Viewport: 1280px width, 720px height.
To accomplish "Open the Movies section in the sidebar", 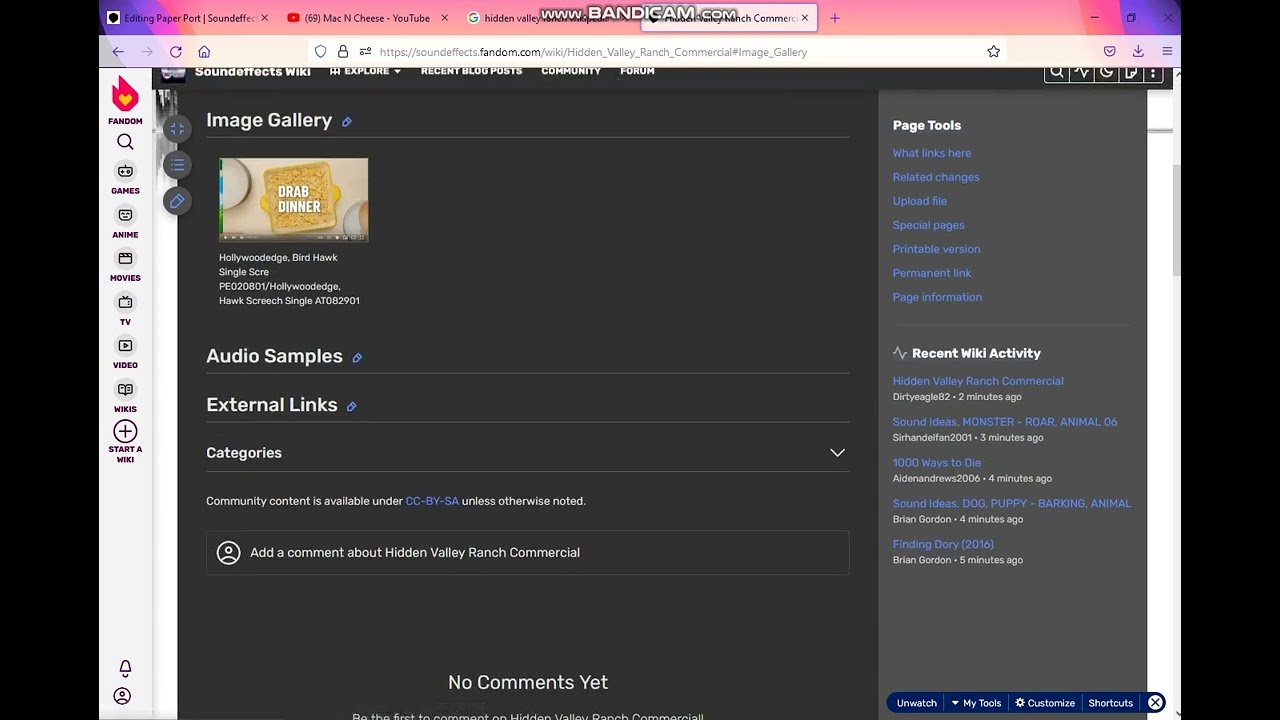I will (125, 265).
